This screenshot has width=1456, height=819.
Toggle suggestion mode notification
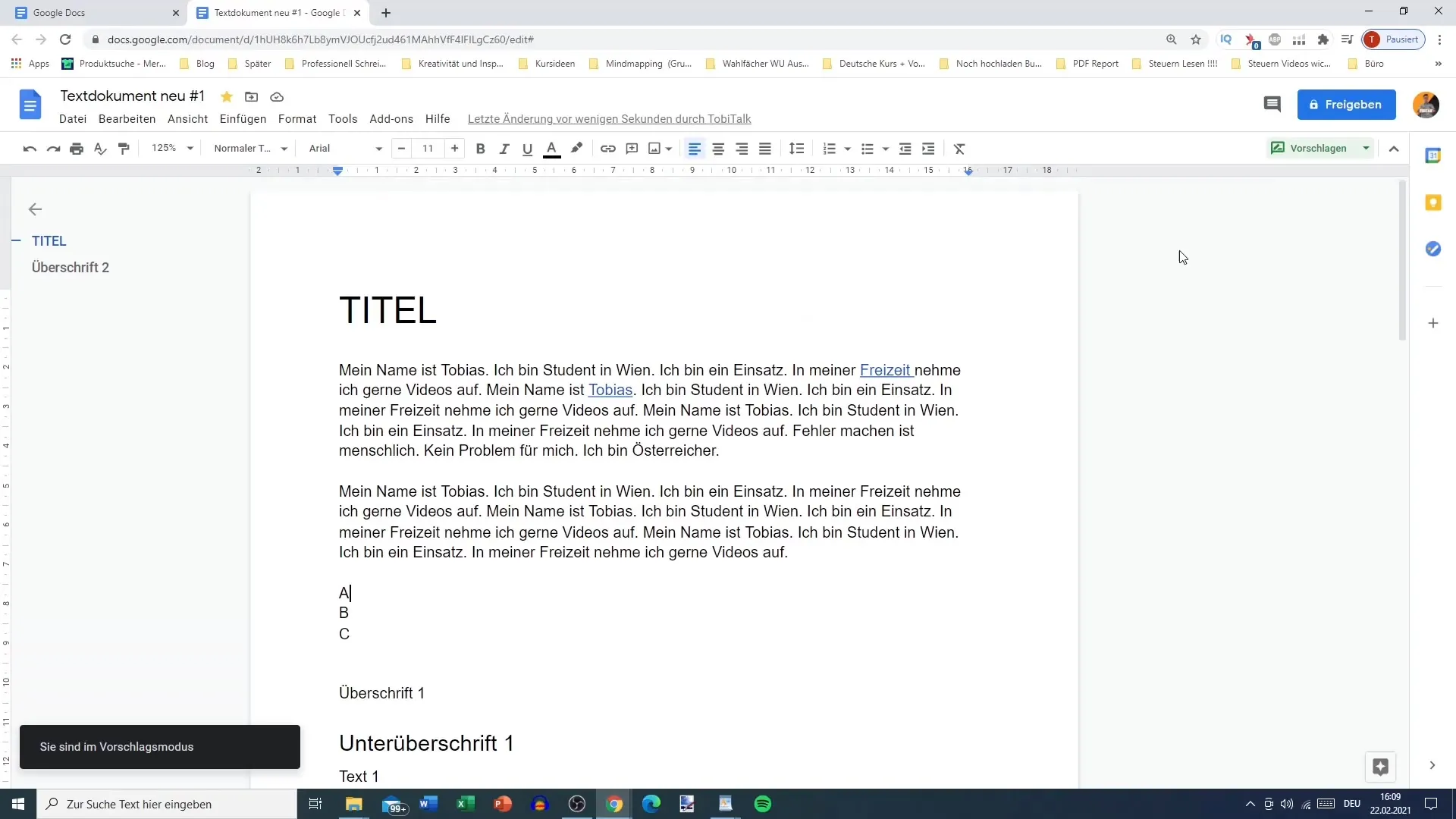pos(159,746)
